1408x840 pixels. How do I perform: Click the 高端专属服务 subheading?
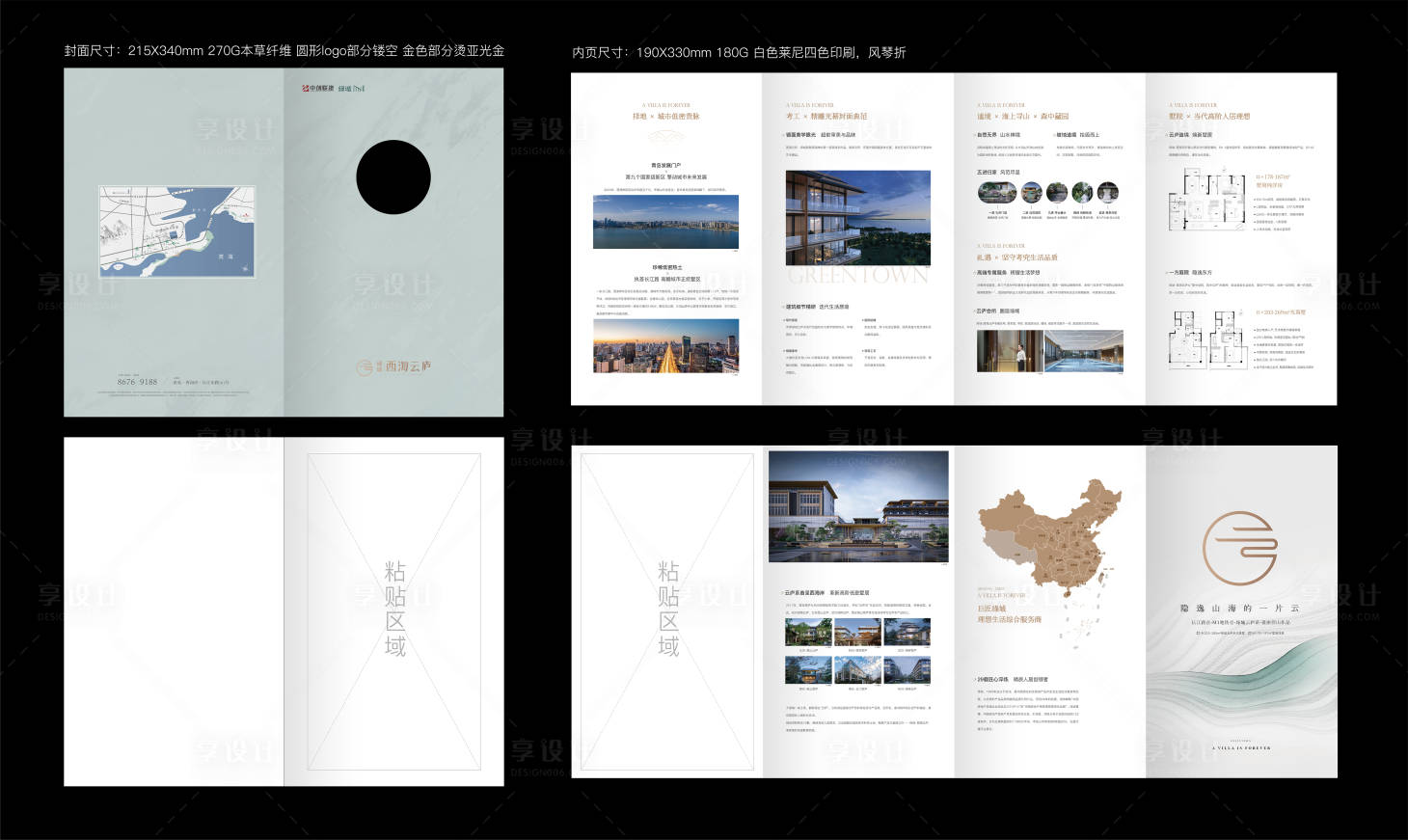991,273
